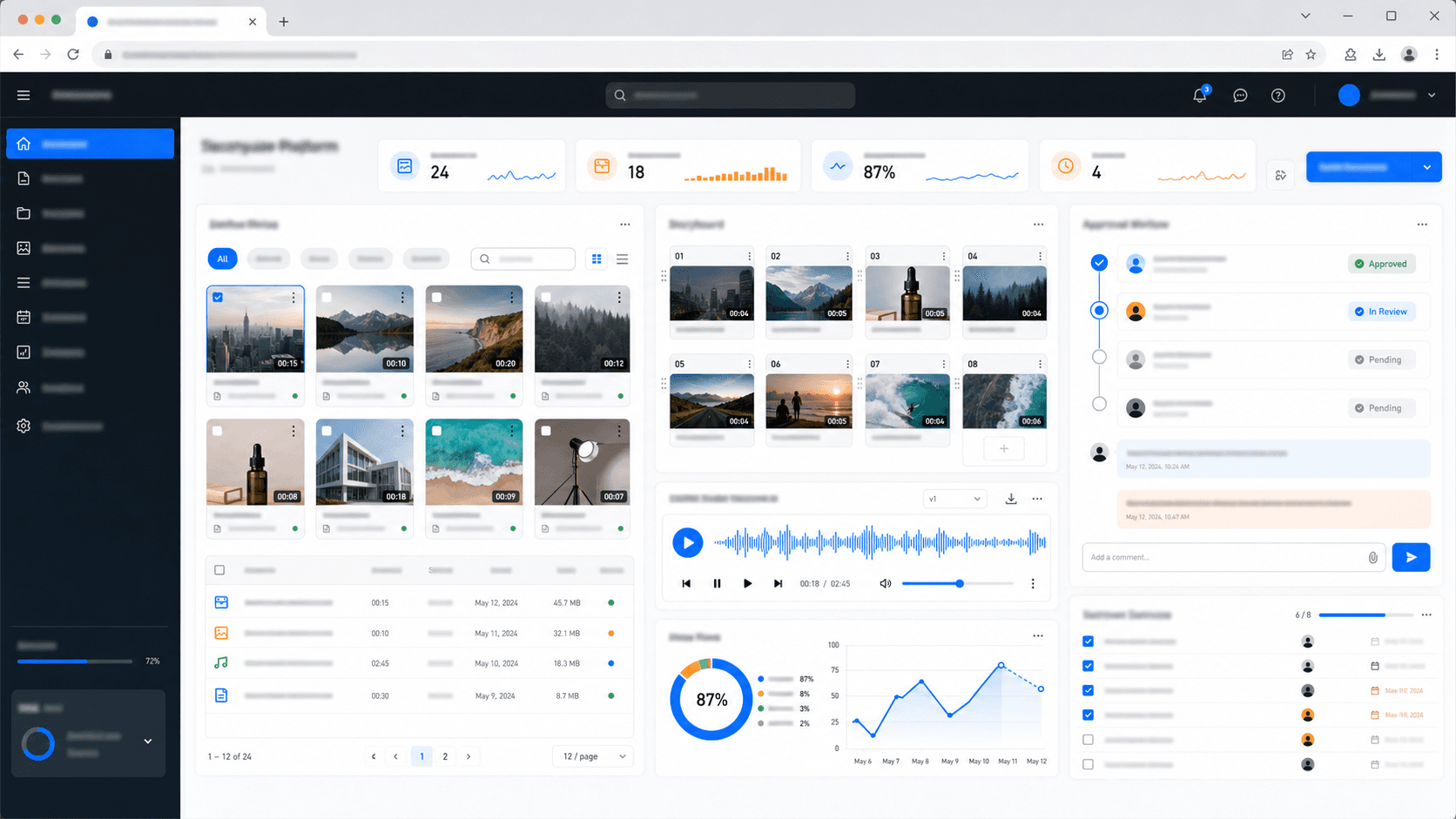The height and width of the screenshot is (819, 1456).
Task: Adjust the volume slider
Action: pyautogui.click(x=958, y=584)
